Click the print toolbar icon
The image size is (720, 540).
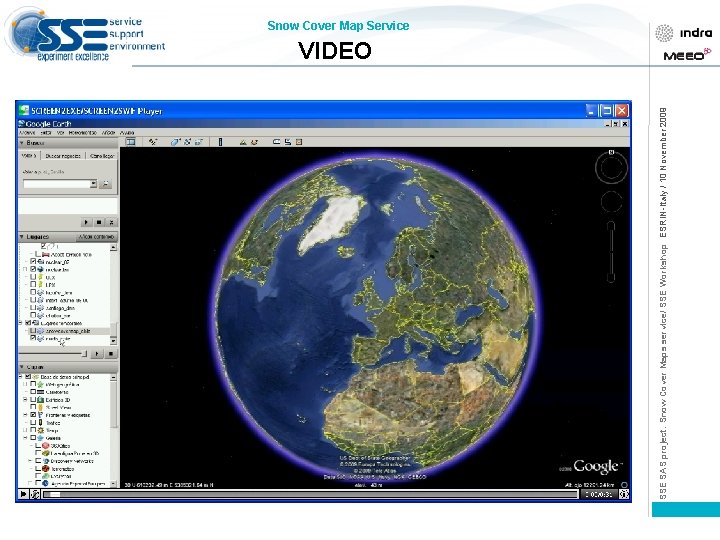[x=287, y=142]
